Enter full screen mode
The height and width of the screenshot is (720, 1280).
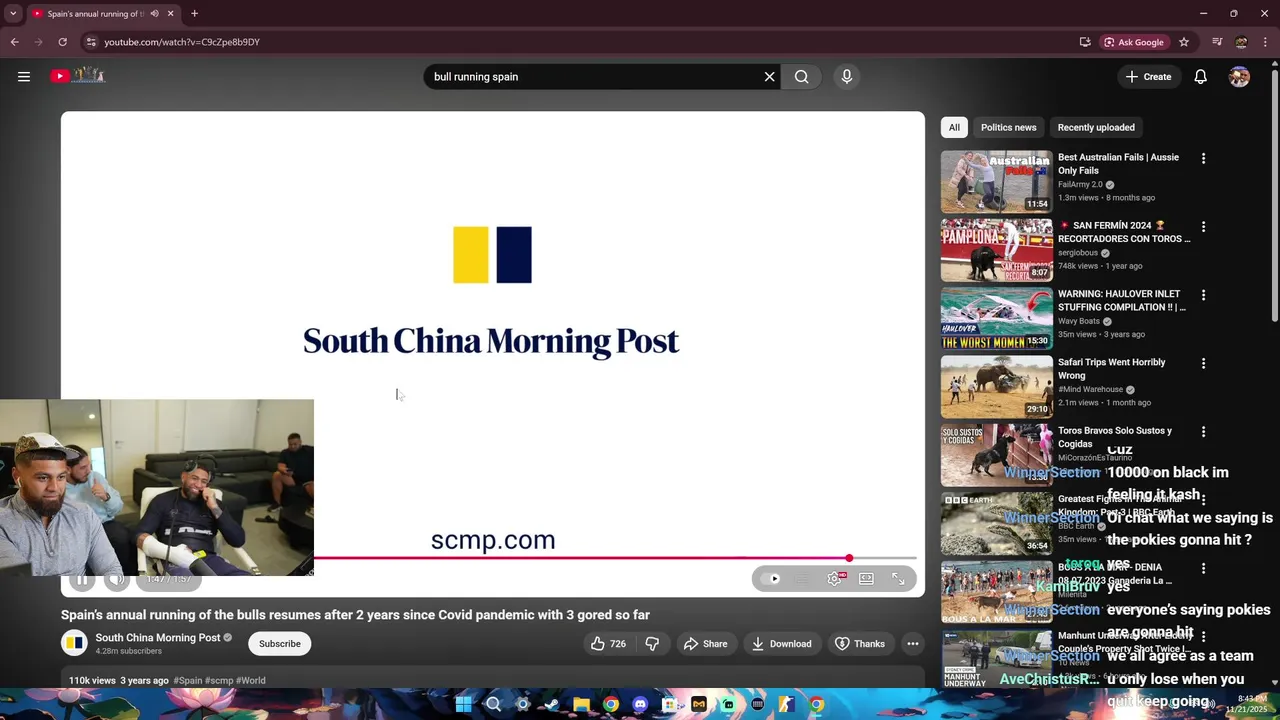(898, 579)
